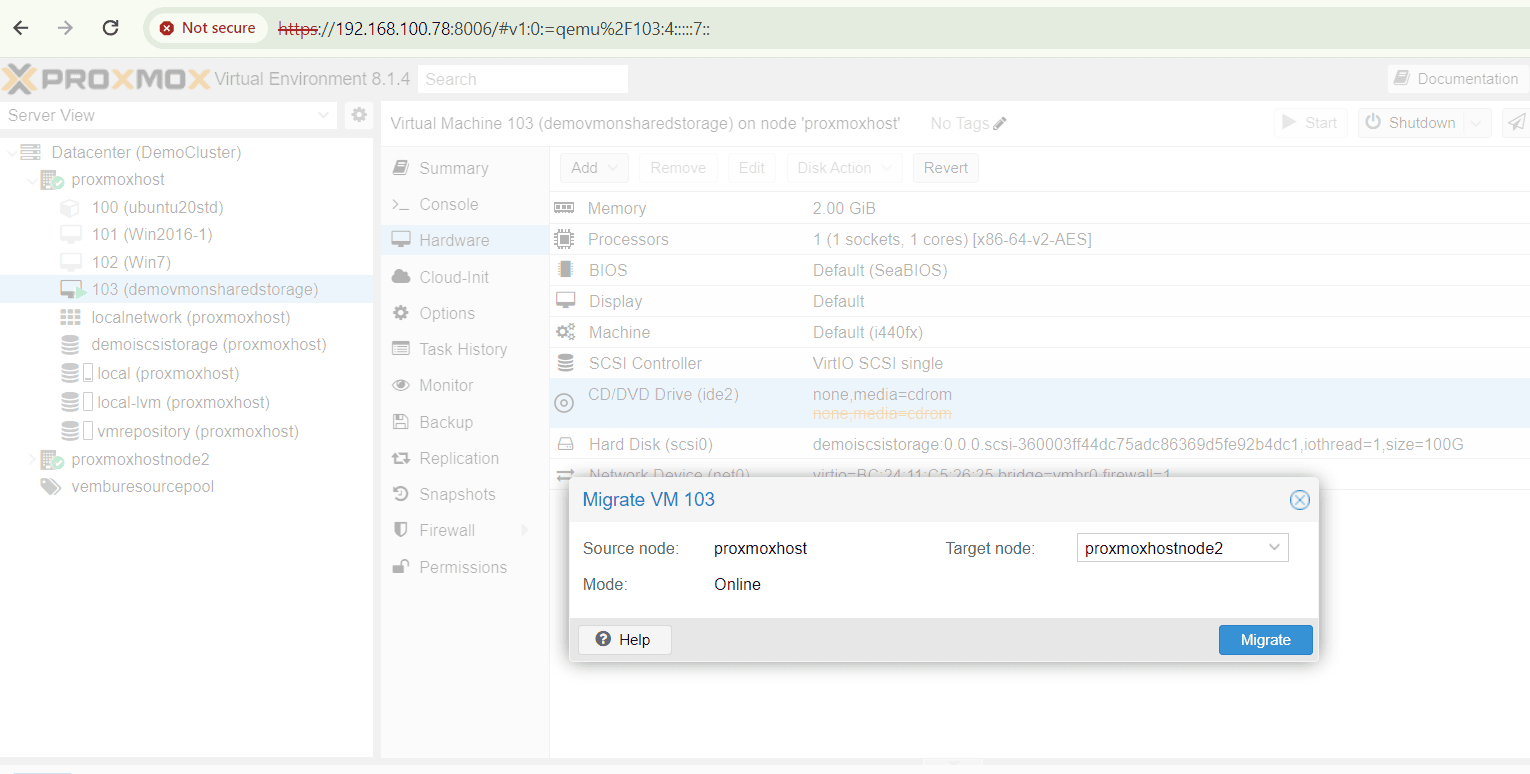The width and height of the screenshot is (1530, 774).
Task: Click the hardware Remove button
Action: coord(678,168)
